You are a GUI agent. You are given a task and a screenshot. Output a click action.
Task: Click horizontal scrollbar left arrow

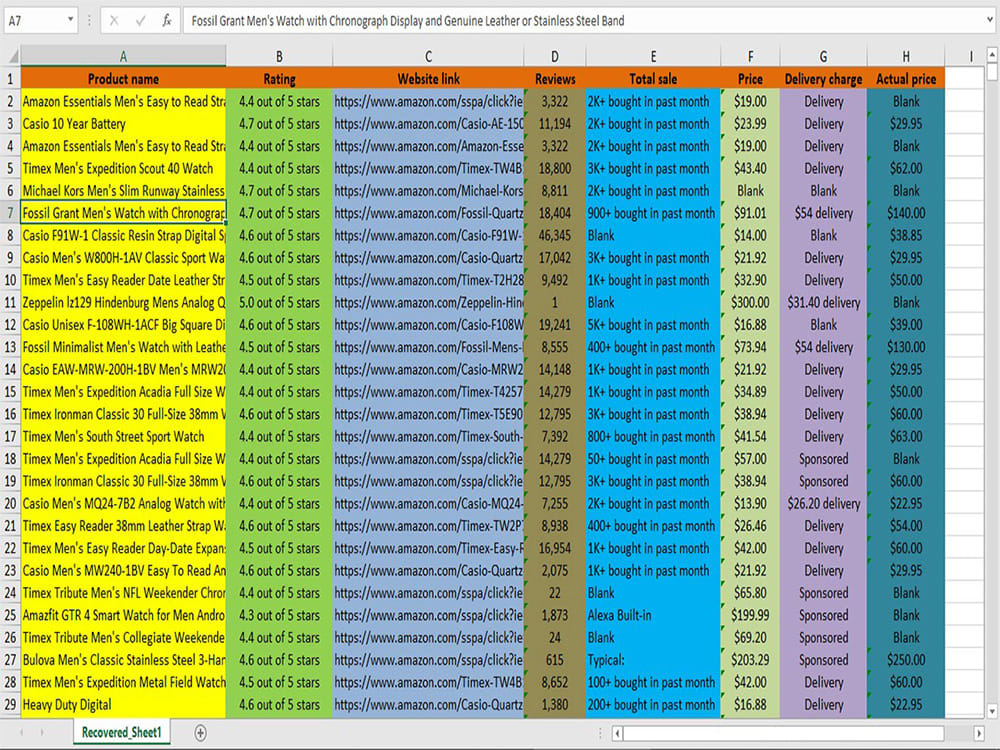click(x=617, y=733)
